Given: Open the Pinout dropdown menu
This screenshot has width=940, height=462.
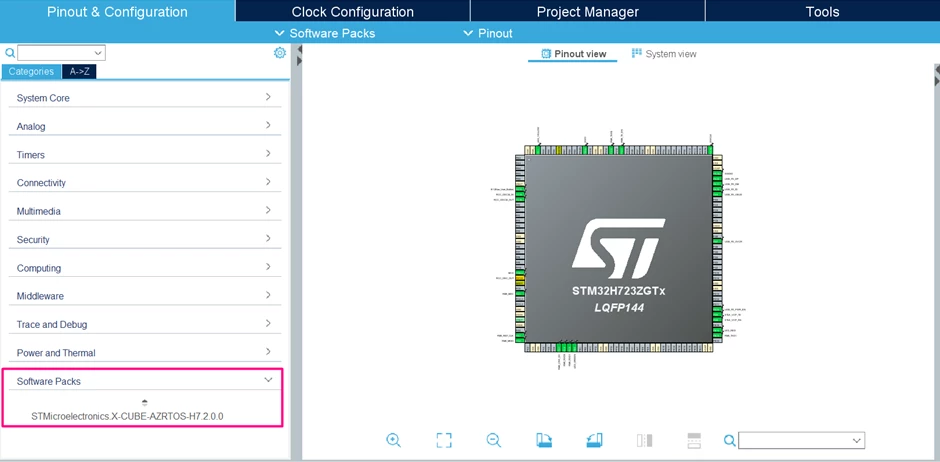Looking at the screenshot, I should [488, 34].
